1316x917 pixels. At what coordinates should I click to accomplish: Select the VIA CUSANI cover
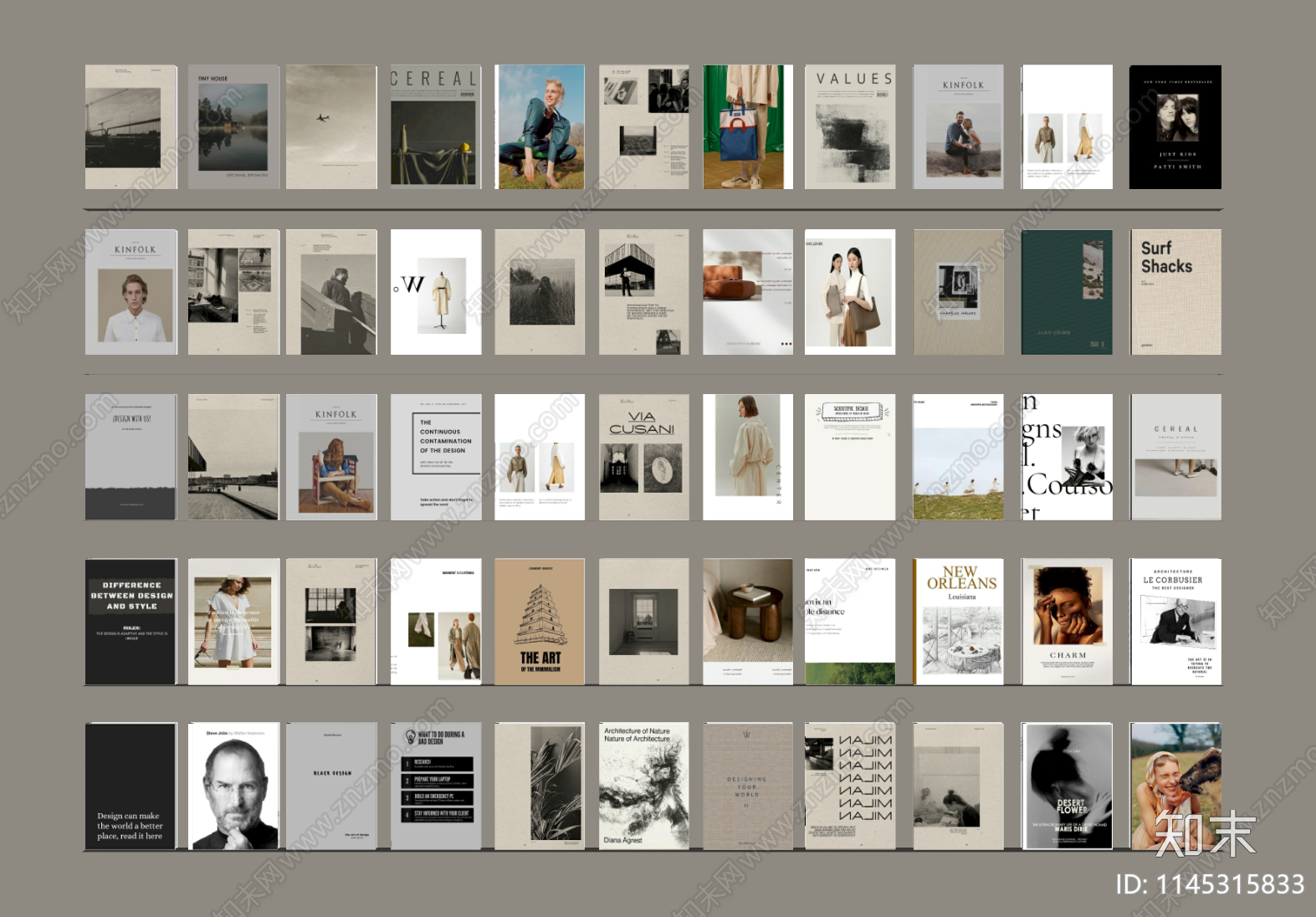[x=644, y=457]
